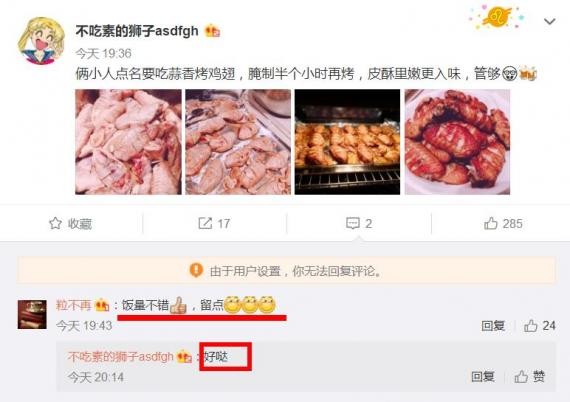
Task: Like the post showing 285 likes
Action: coord(503,224)
